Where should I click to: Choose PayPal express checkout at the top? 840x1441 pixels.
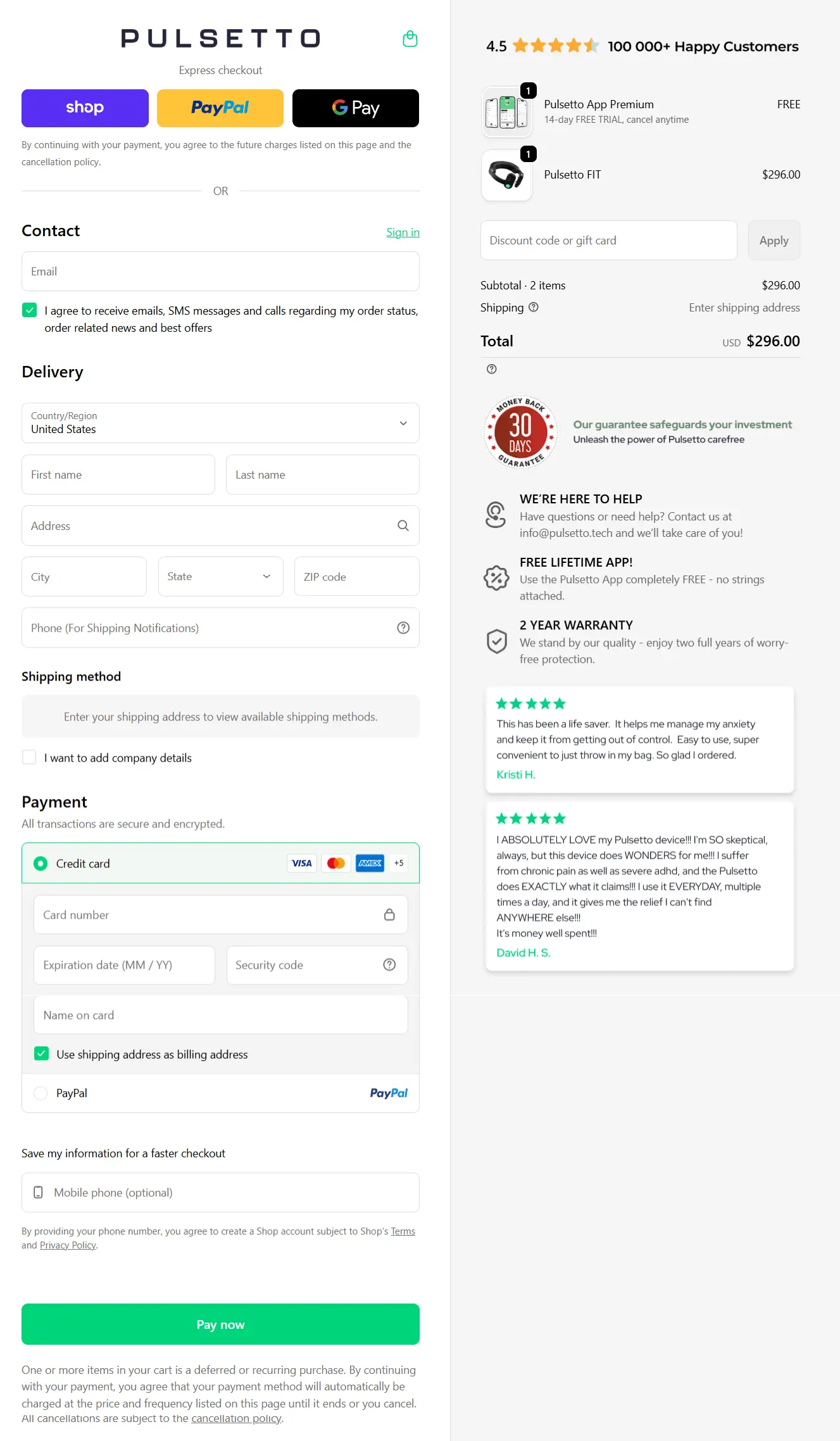click(220, 108)
